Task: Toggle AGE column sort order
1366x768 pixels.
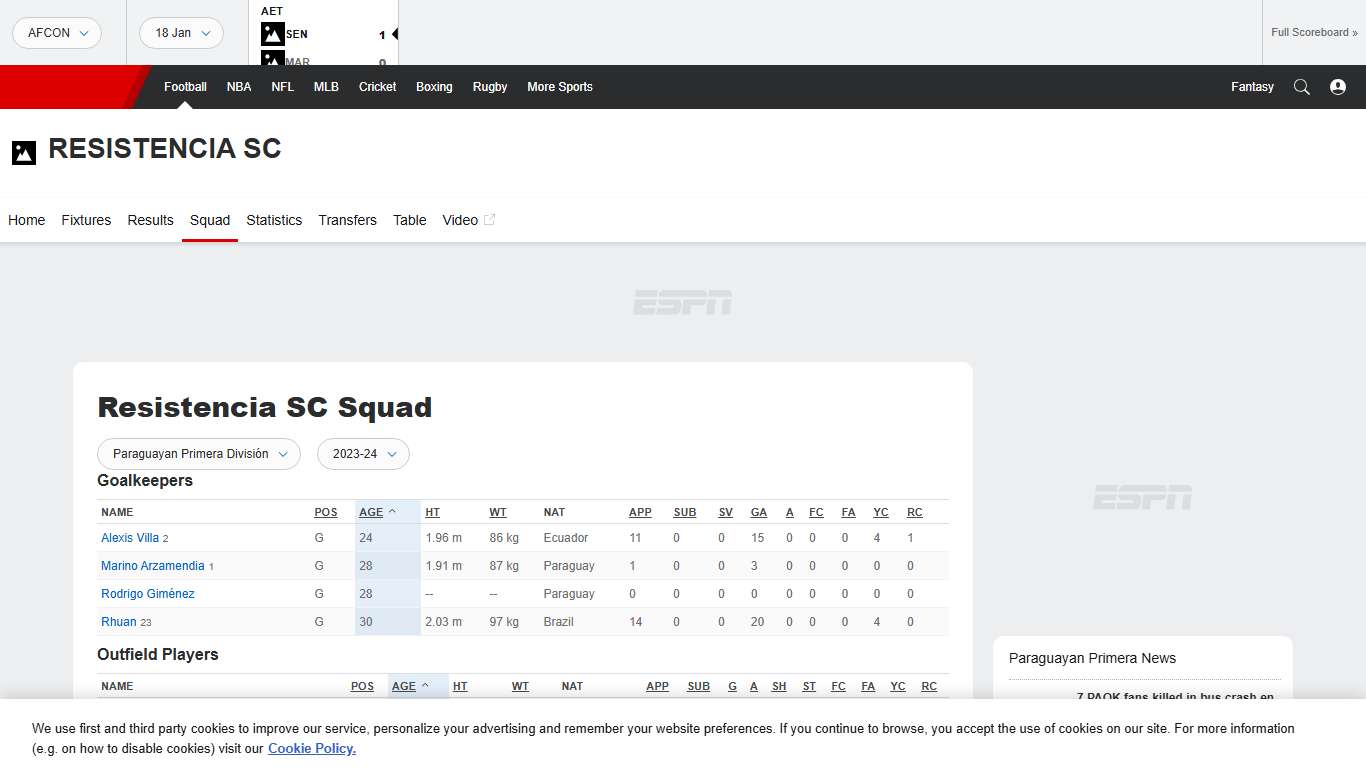Action: (x=371, y=512)
